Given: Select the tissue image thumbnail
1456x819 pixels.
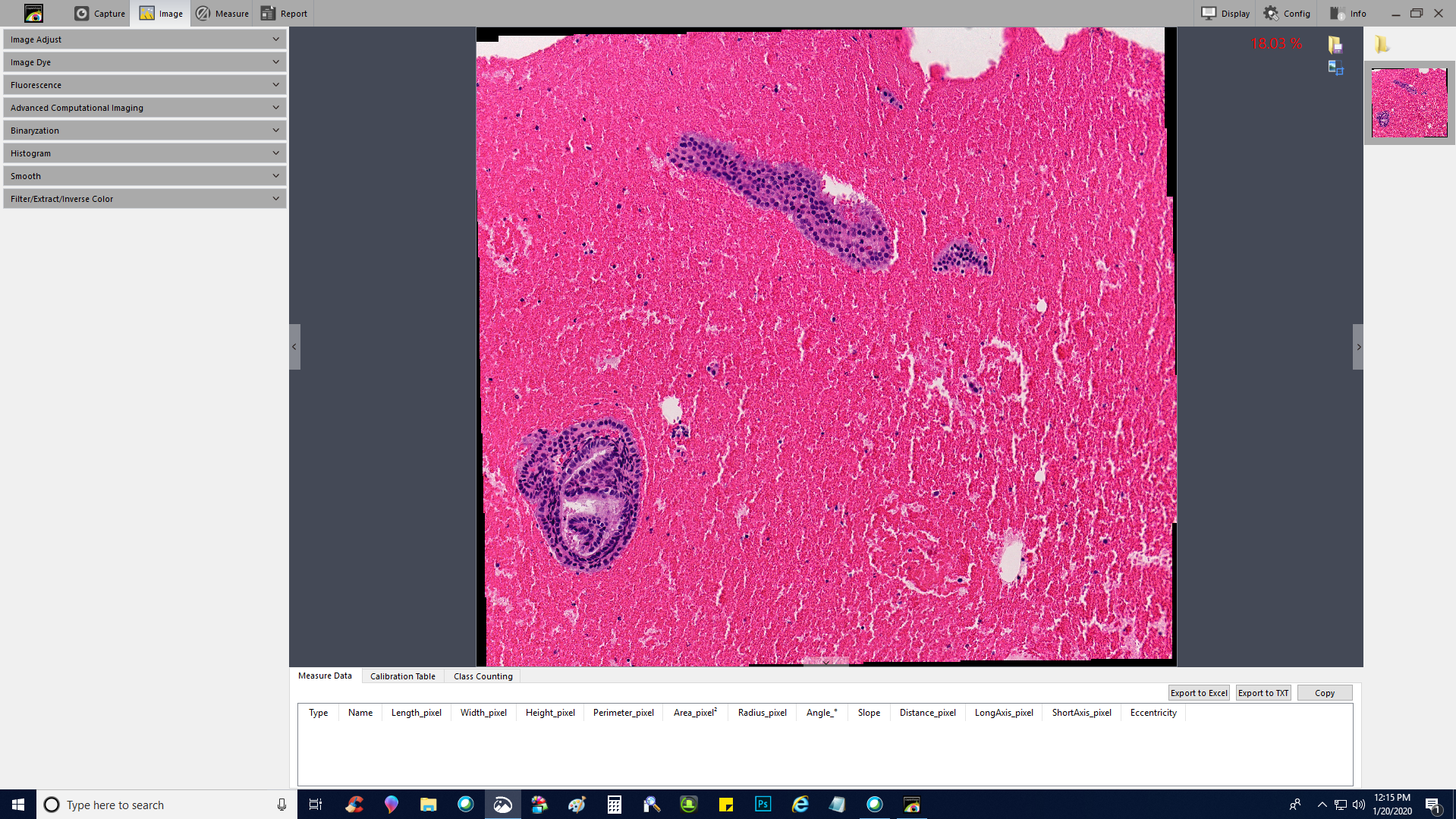Looking at the screenshot, I should [x=1409, y=102].
